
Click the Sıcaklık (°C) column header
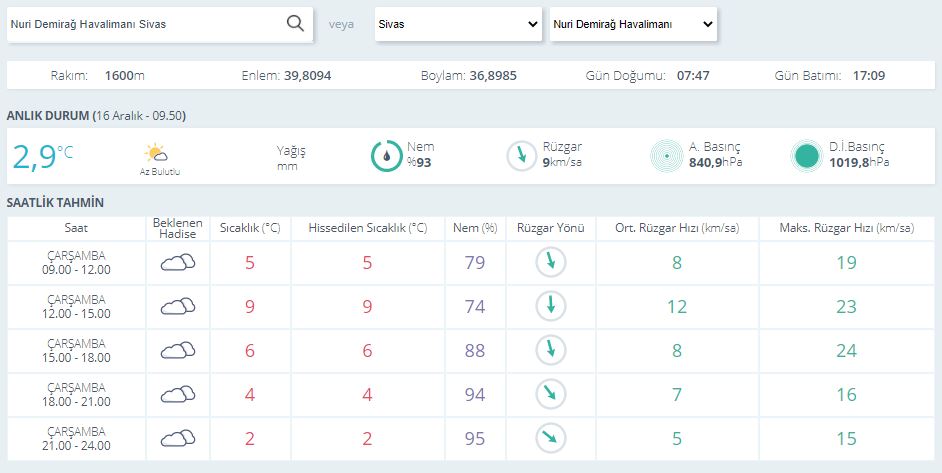[250, 229]
